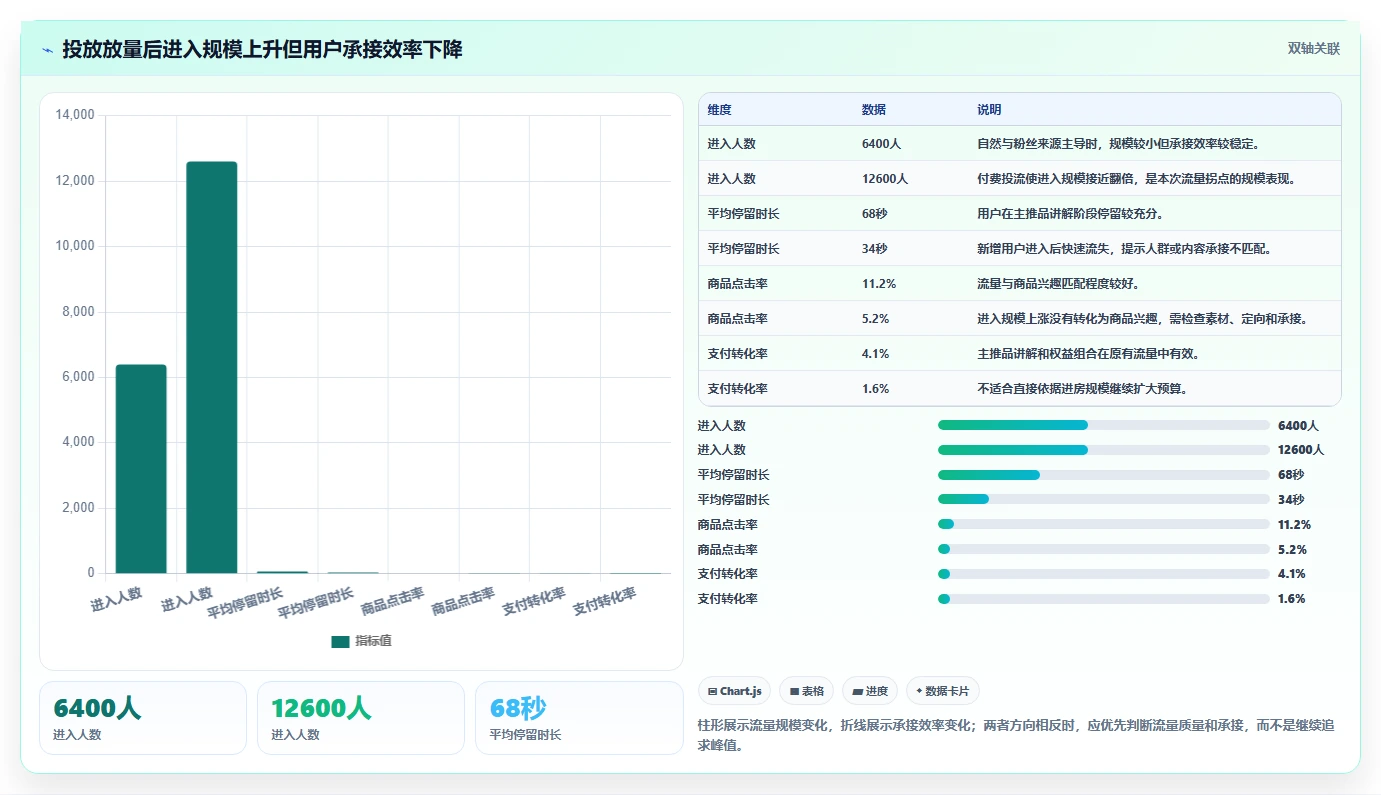Click the 68秒 progress bar
This screenshot has height=795, width=1381.
[1104, 475]
